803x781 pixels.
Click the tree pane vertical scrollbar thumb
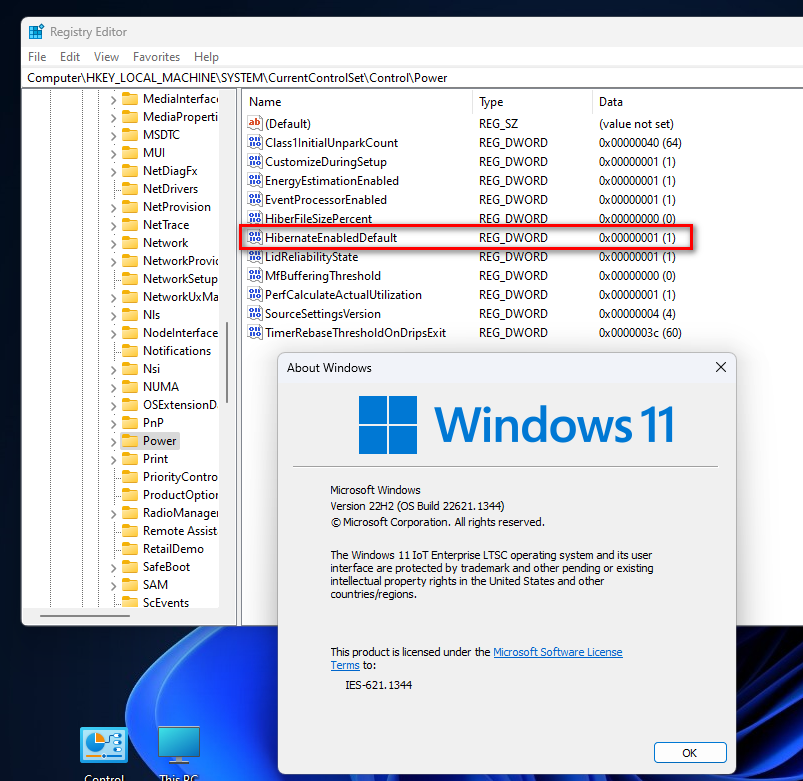click(226, 362)
